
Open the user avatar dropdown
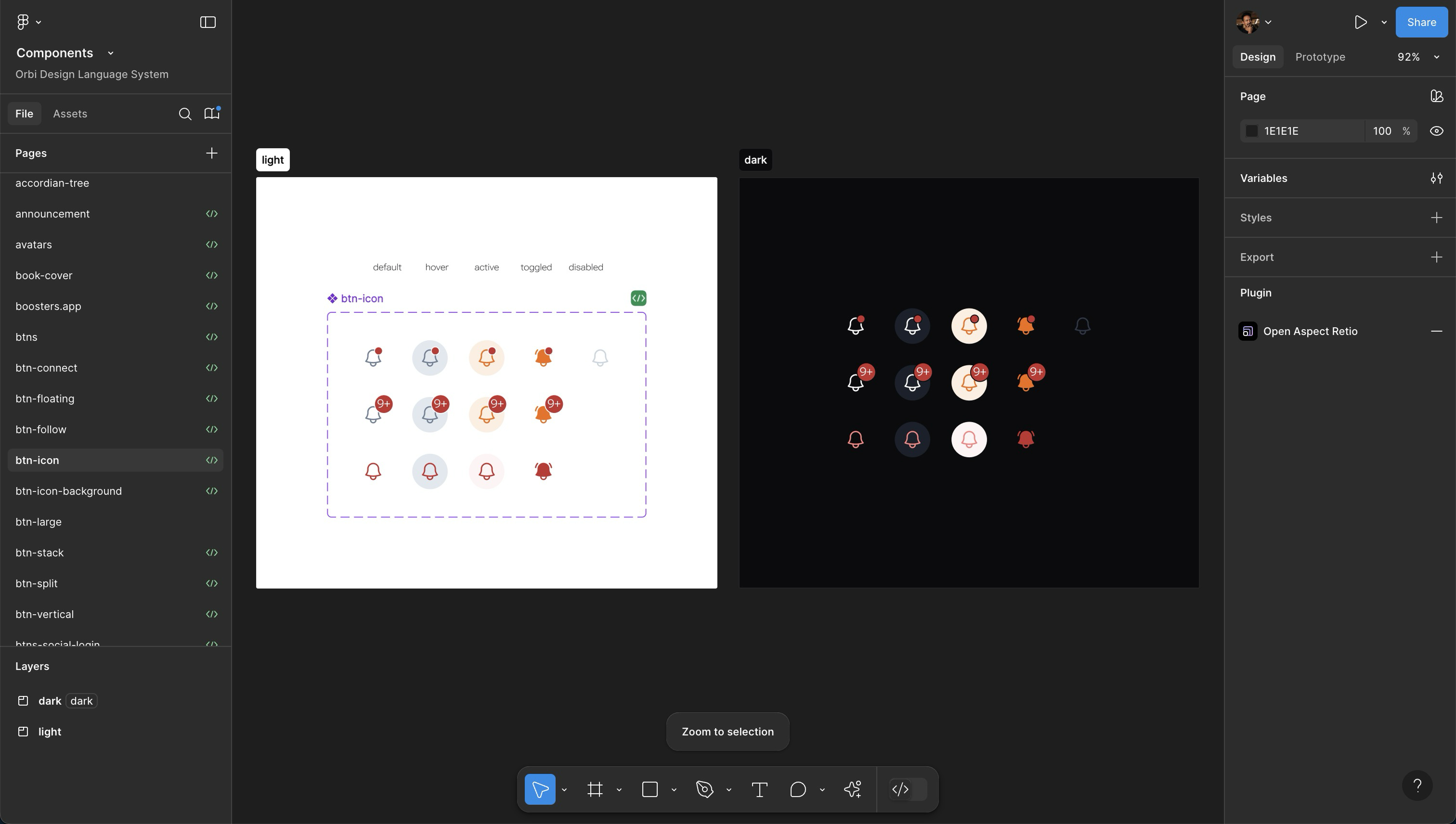click(x=1268, y=23)
